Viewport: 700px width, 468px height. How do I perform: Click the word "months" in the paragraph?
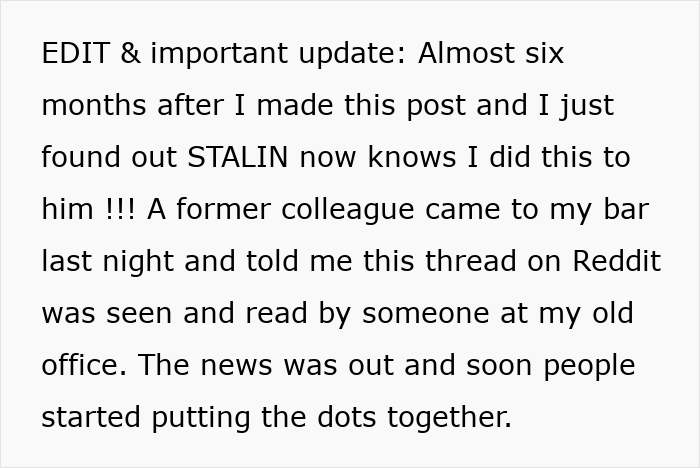[94, 105]
